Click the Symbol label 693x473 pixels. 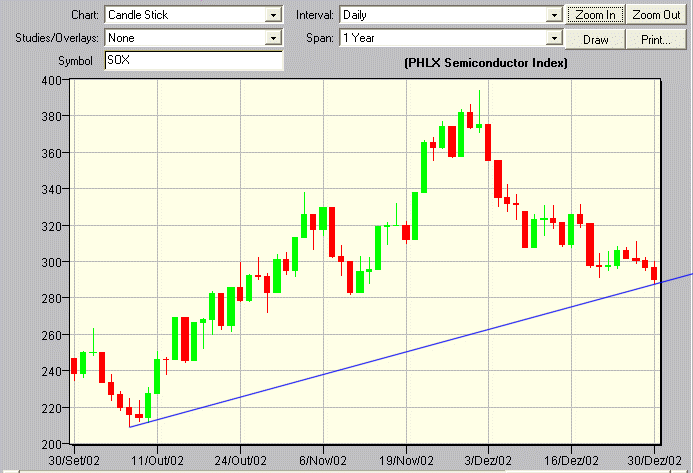coord(75,61)
